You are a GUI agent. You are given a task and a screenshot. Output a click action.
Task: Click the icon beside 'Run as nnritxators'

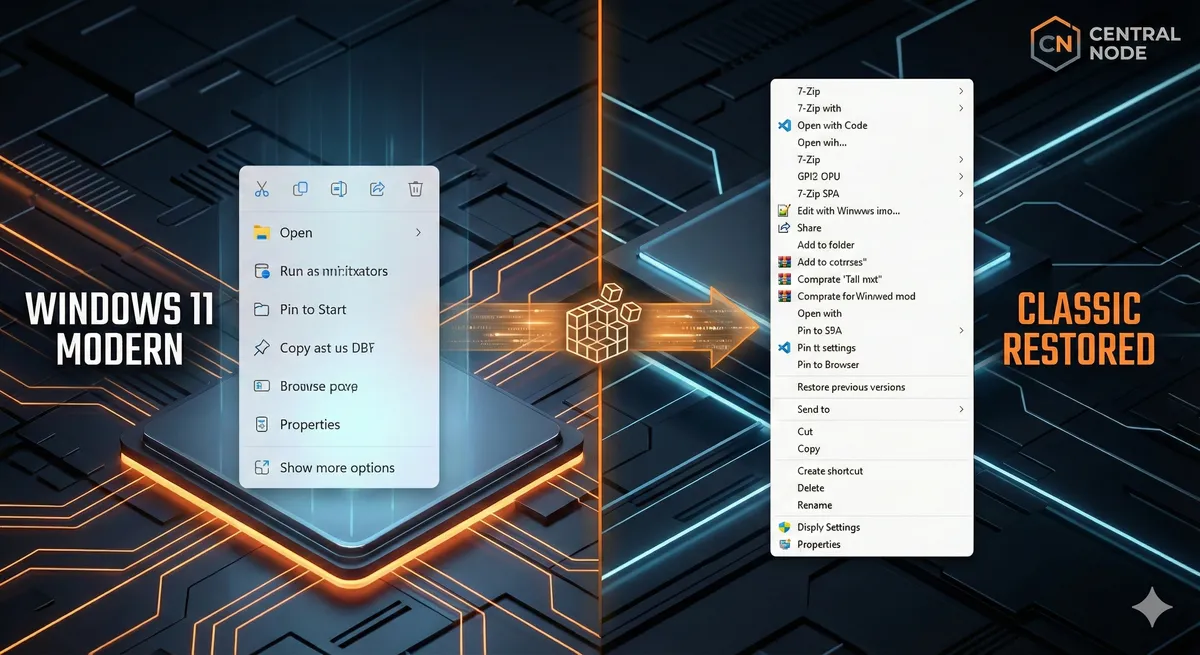[262, 271]
